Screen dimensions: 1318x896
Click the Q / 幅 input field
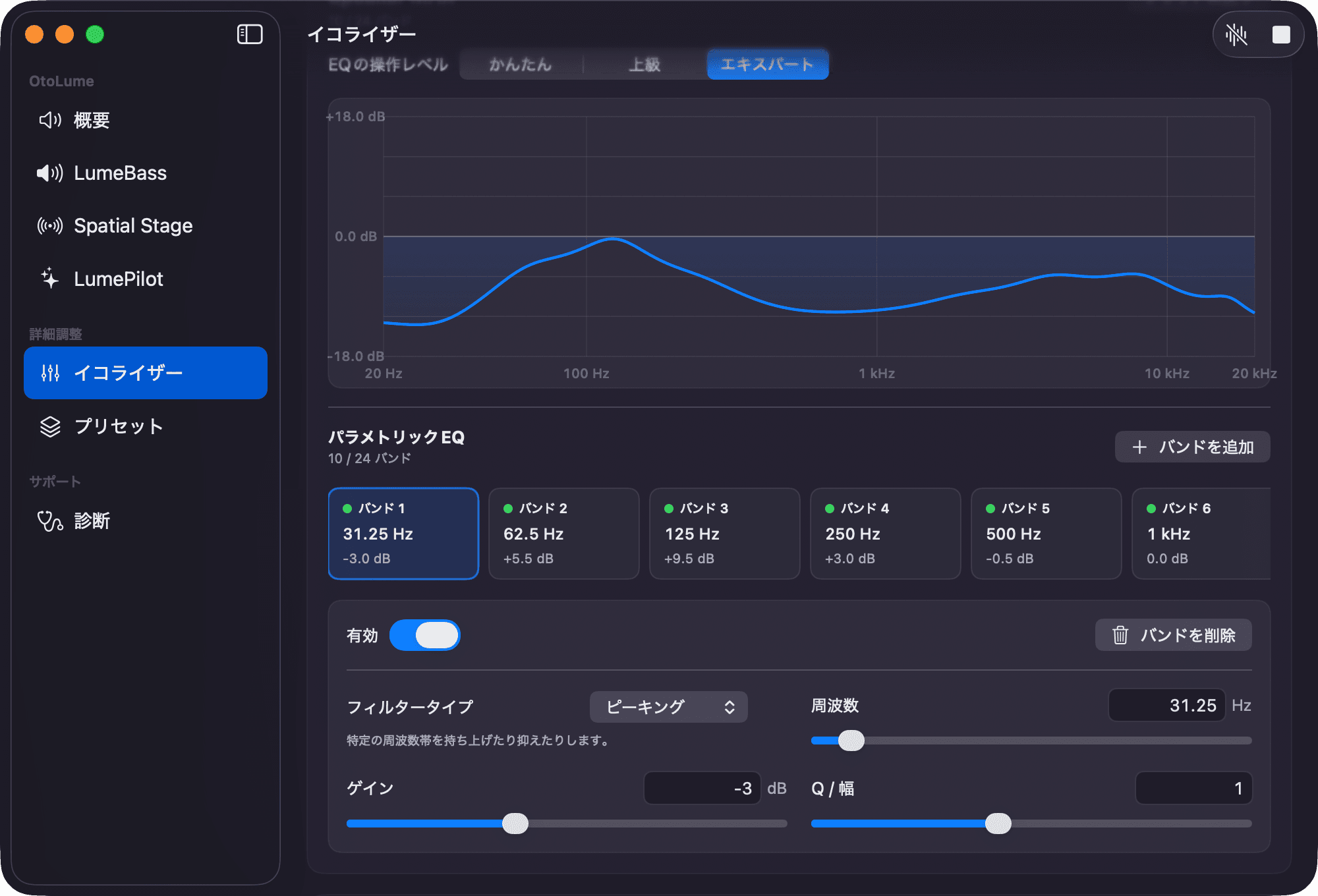[1193, 788]
